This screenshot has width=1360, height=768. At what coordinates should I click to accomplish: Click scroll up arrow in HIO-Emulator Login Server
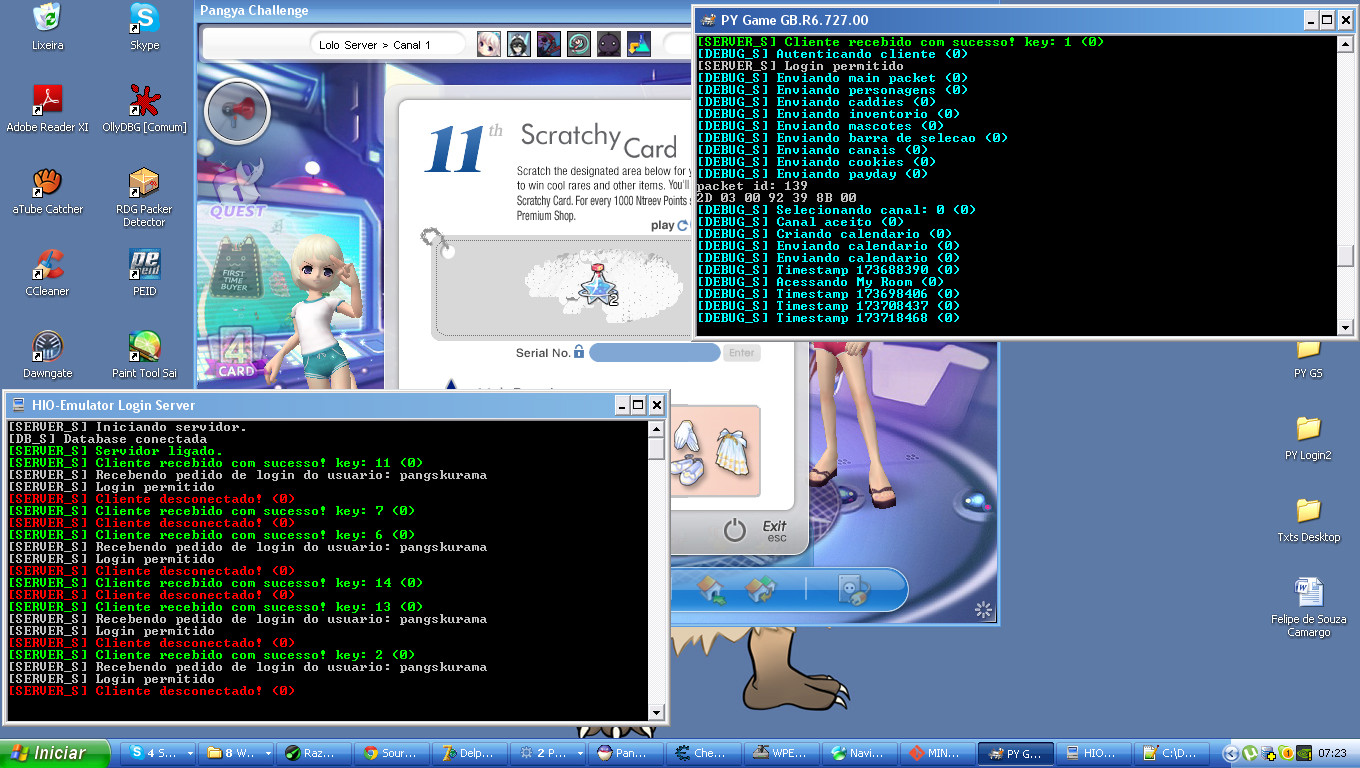656,428
